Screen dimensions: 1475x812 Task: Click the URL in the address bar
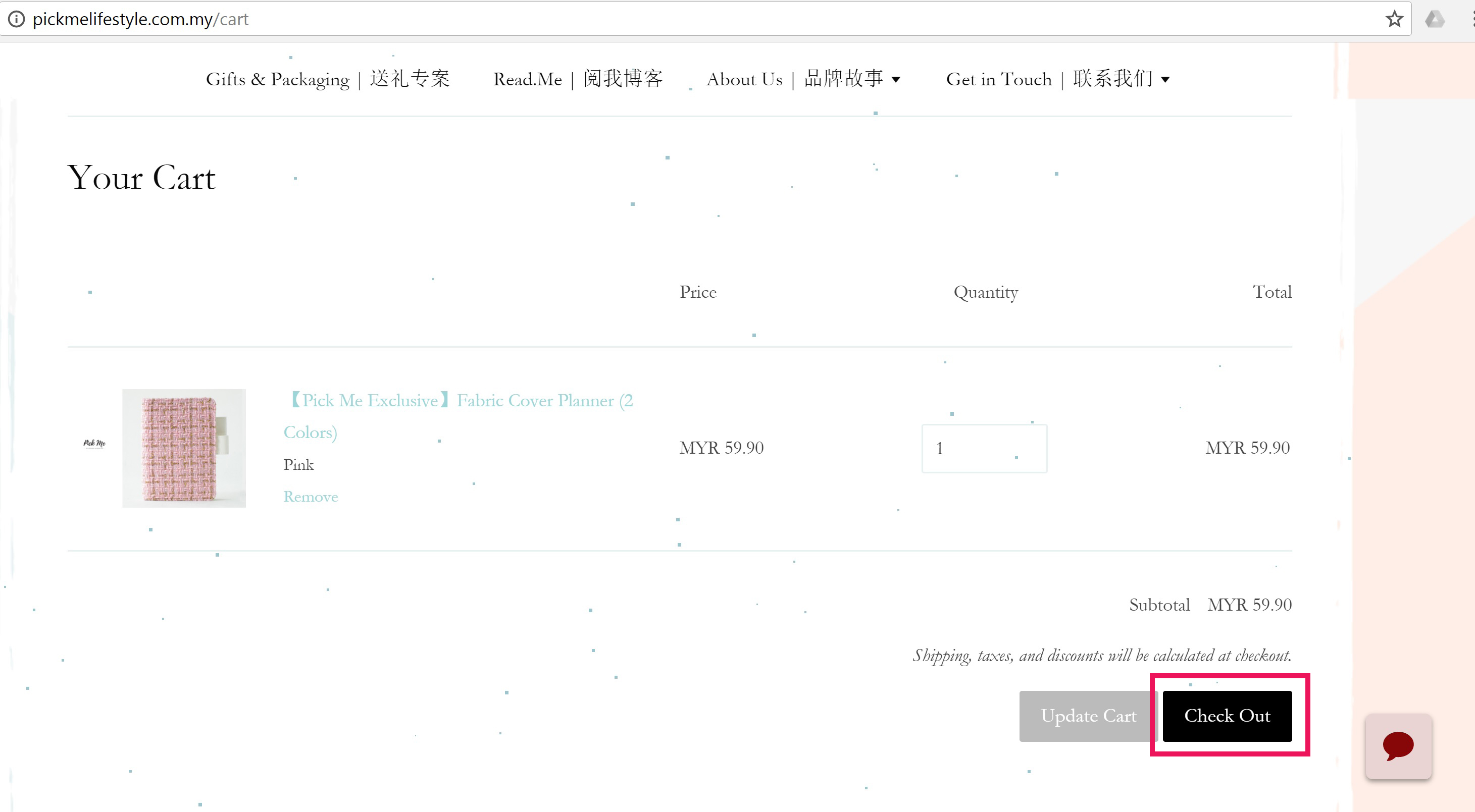click(x=141, y=19)
